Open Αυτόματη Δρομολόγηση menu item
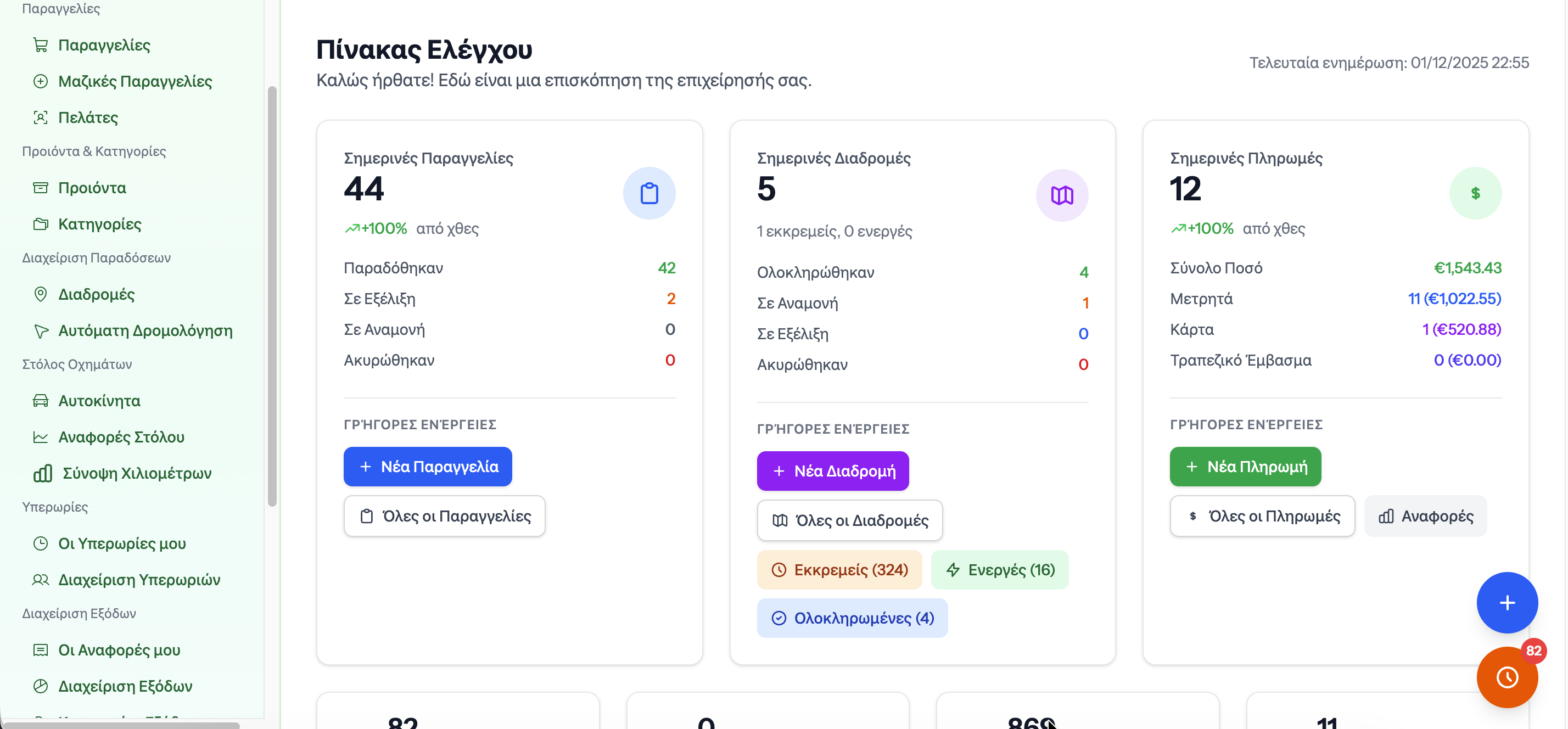This screenshot has width=1568, height=729. point(145,330)
